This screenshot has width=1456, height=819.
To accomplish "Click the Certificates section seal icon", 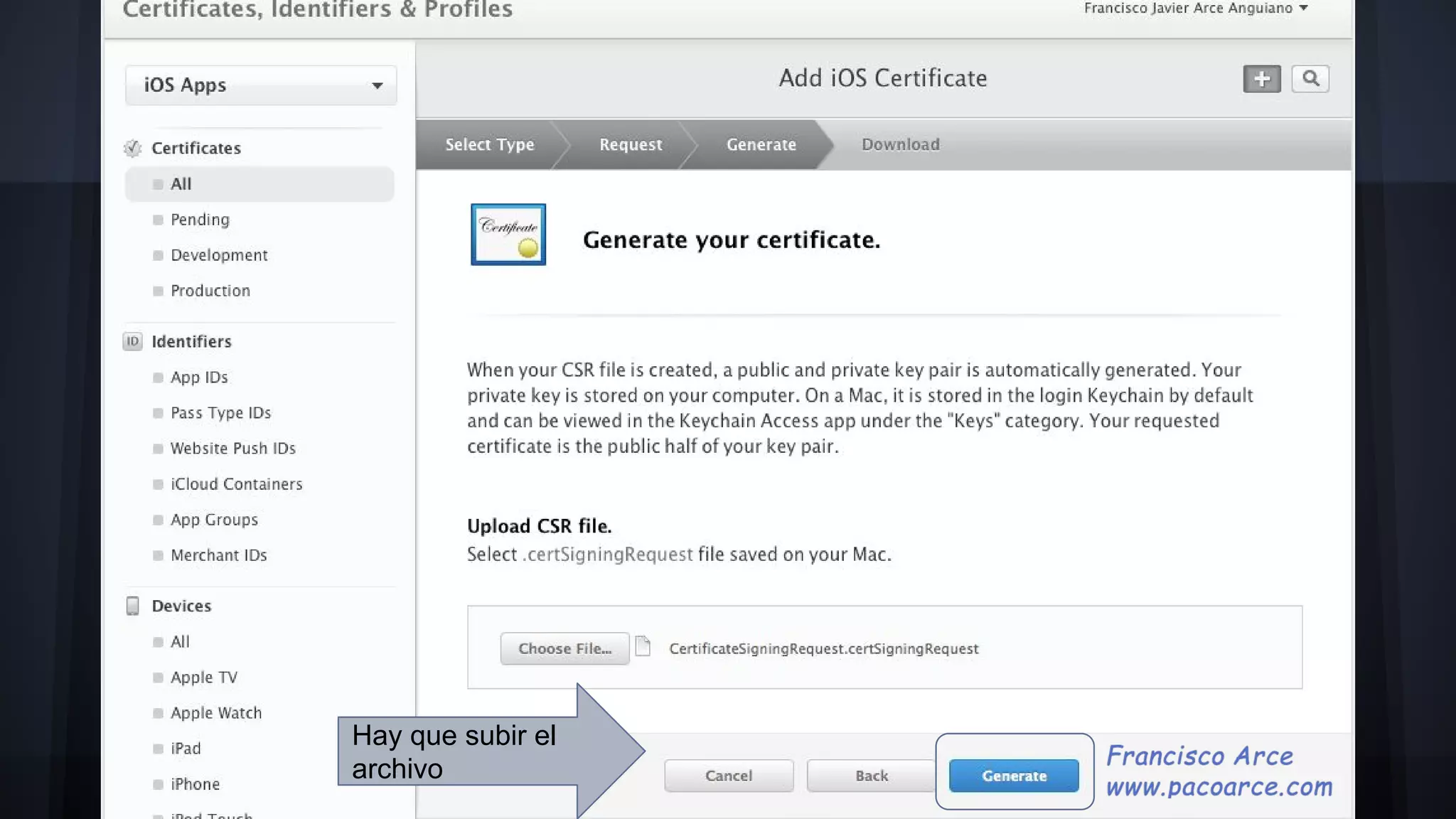I will coord(133,148).
